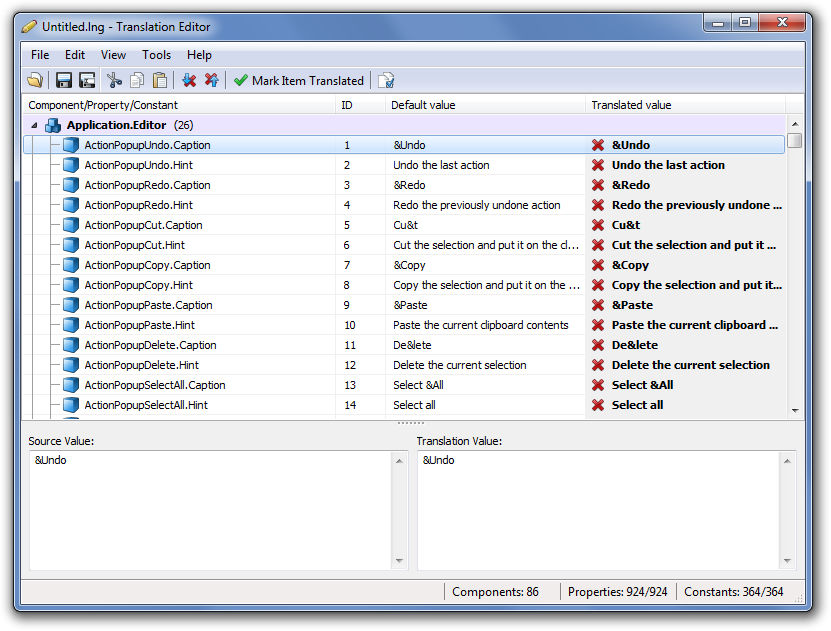Click inside the Translation Value text box
The width and height of the screenshot is (831, 631).
point(600,510)
